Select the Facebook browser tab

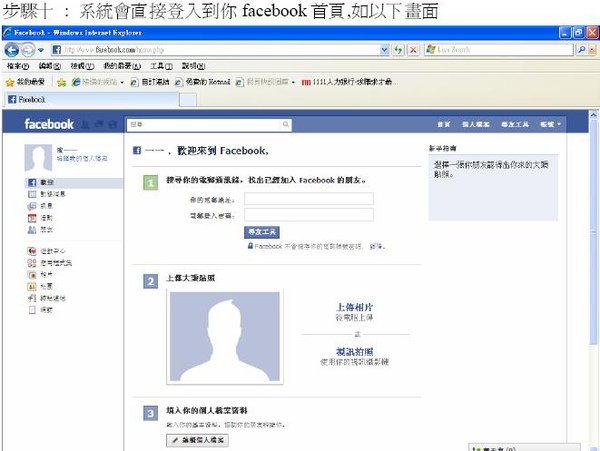click(91, 99)
